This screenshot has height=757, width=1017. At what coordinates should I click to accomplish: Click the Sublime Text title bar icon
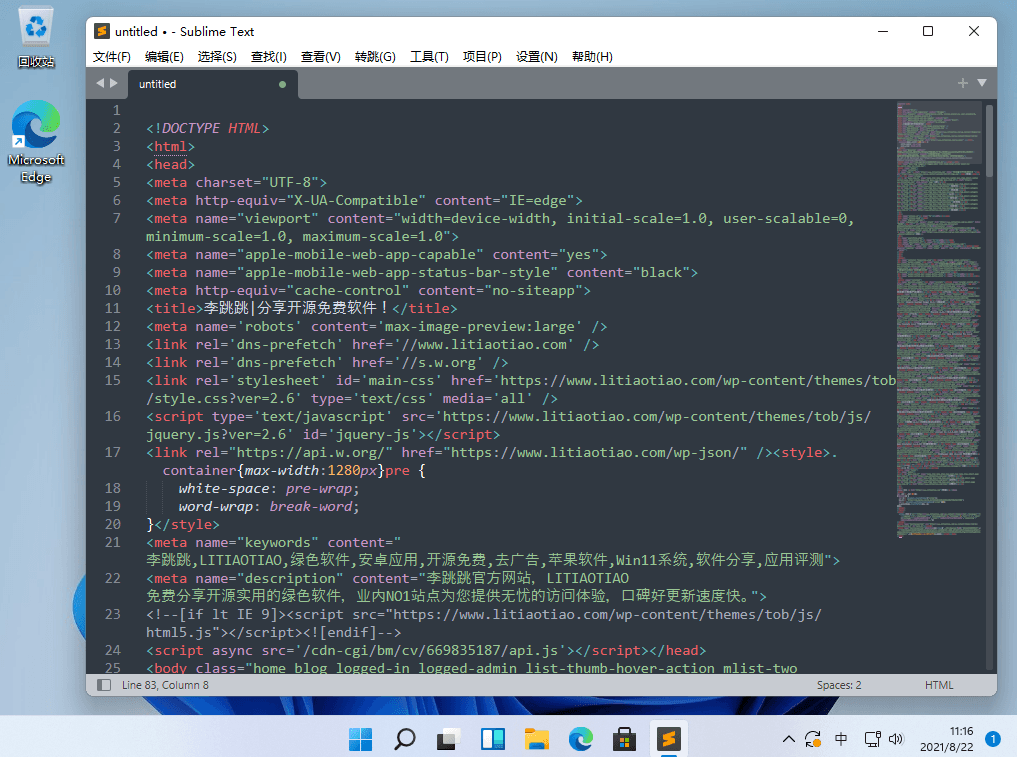pos(102,31)
